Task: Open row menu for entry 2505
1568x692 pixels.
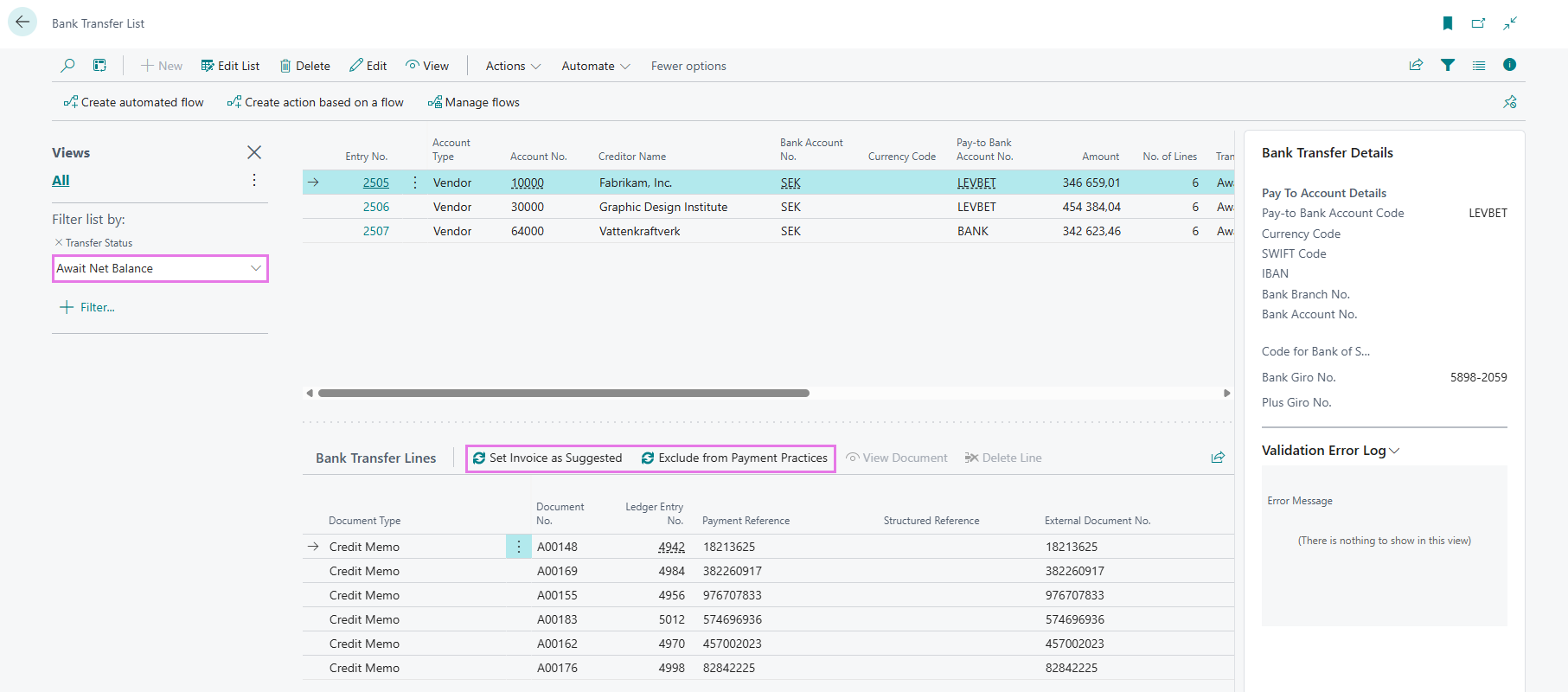Action: (415, 183)
